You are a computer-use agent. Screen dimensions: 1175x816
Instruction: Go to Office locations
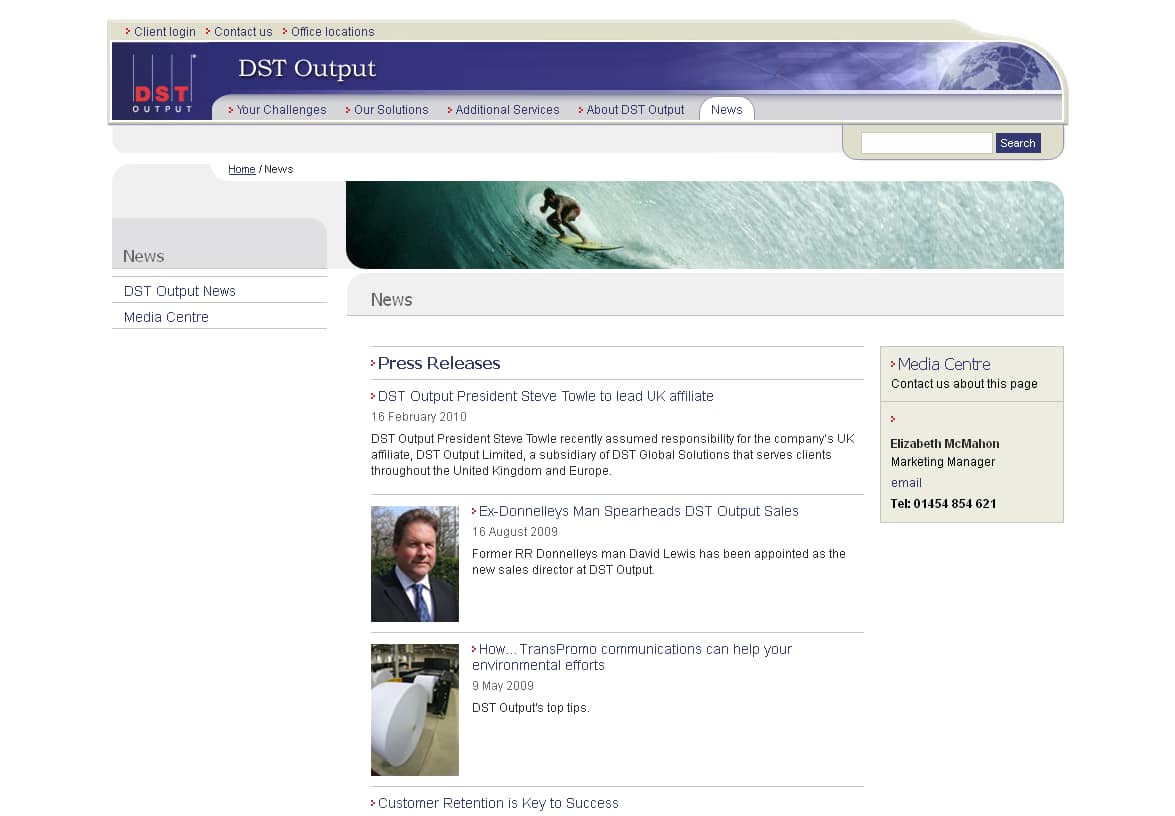332,32
